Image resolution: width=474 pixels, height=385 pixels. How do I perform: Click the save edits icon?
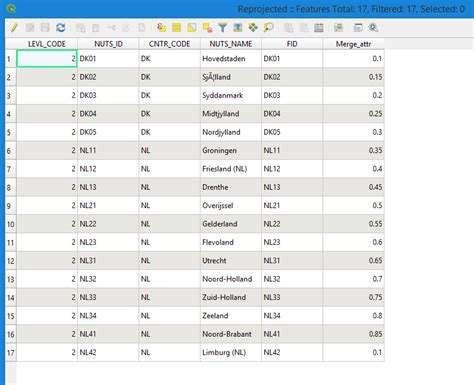(45, 28)
